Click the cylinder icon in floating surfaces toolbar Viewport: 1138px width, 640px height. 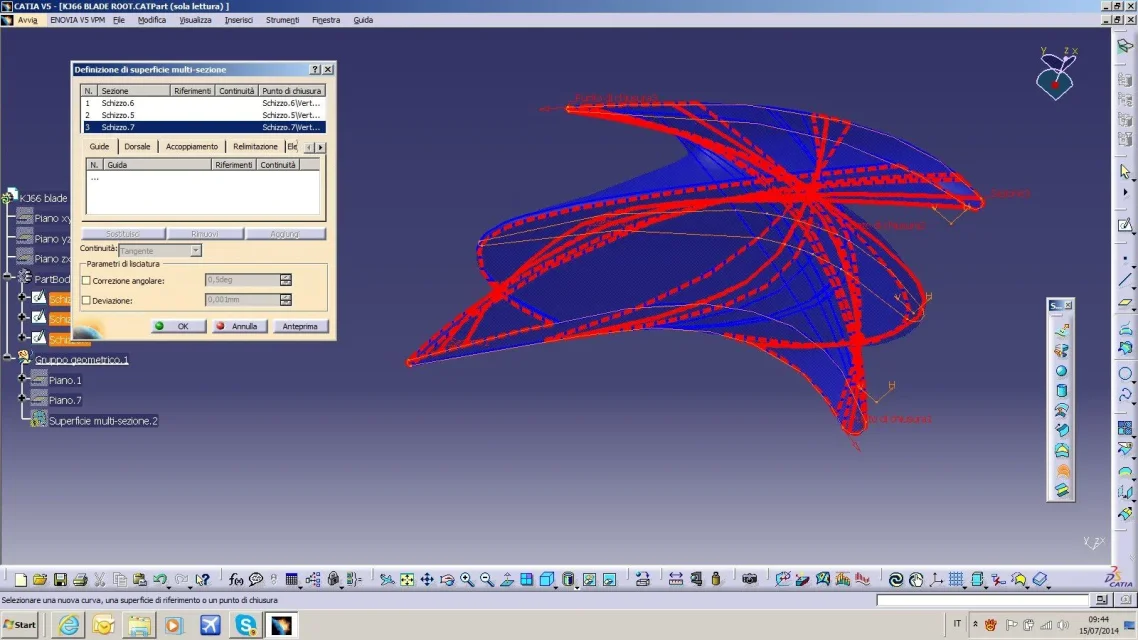(x=1061, y=390)
